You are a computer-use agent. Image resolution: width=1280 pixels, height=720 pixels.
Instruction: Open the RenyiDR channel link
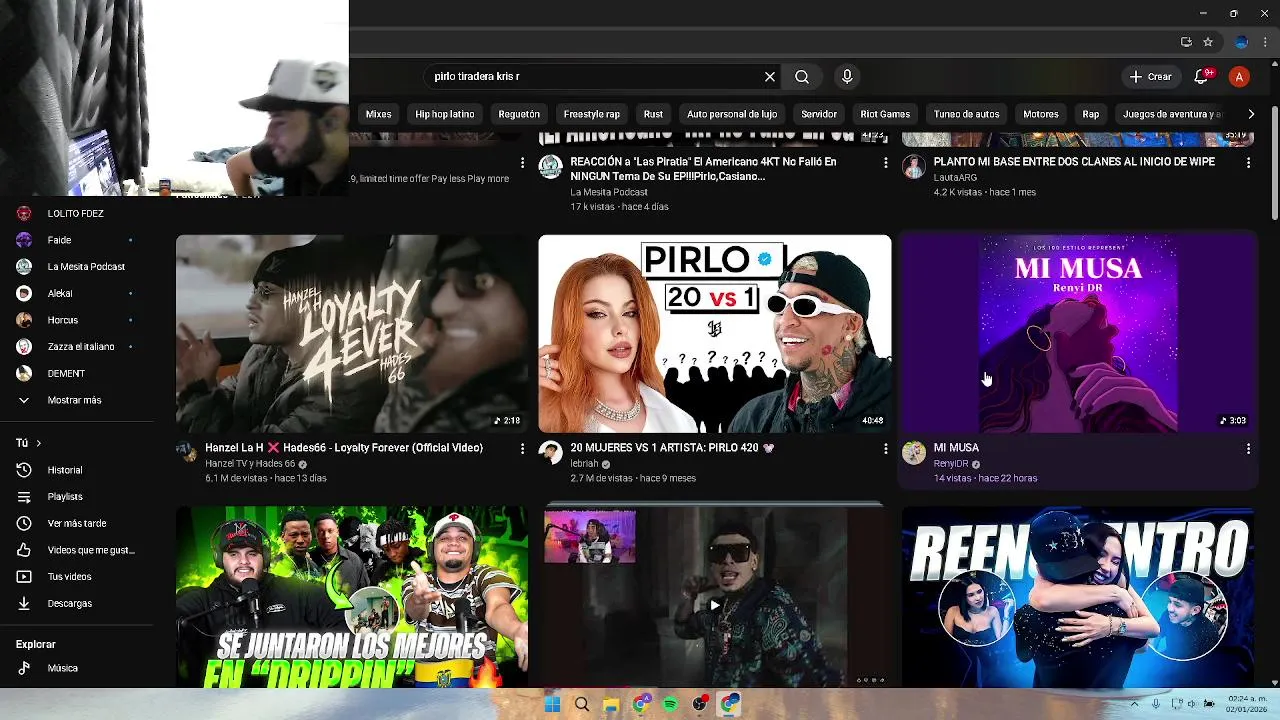pyautogui.click(x=951, y=464)
